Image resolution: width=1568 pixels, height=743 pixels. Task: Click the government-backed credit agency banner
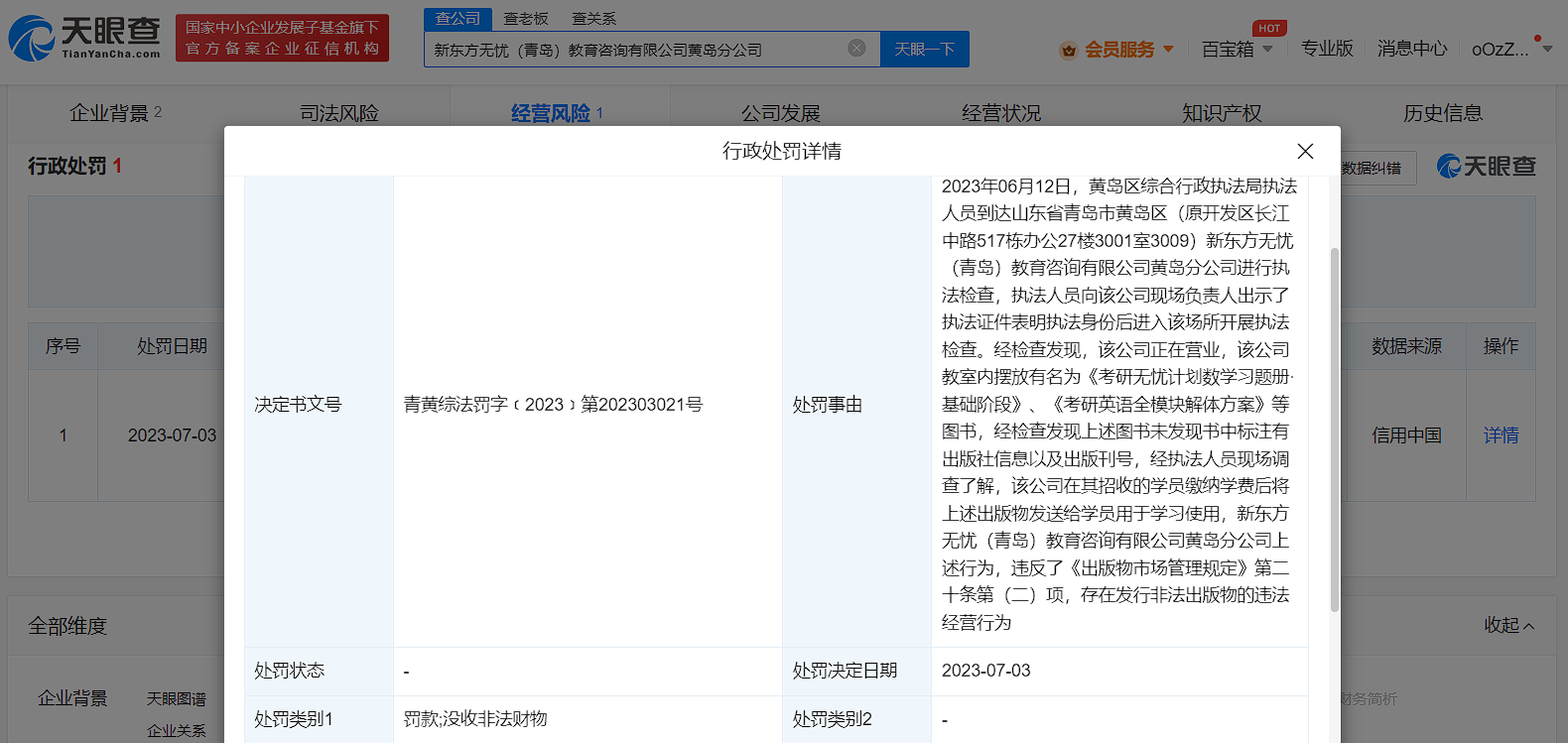282,38
